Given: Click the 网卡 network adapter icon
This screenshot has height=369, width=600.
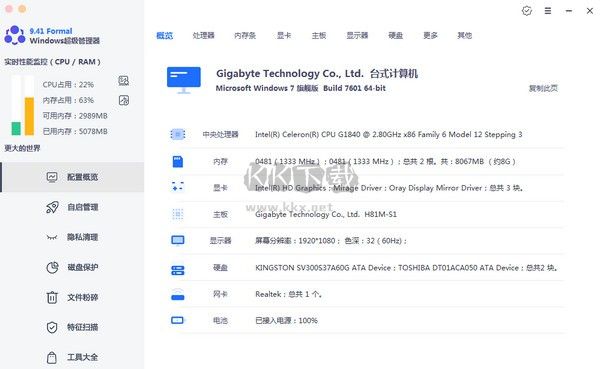Looking at the screenshot, I should (178, 294).
